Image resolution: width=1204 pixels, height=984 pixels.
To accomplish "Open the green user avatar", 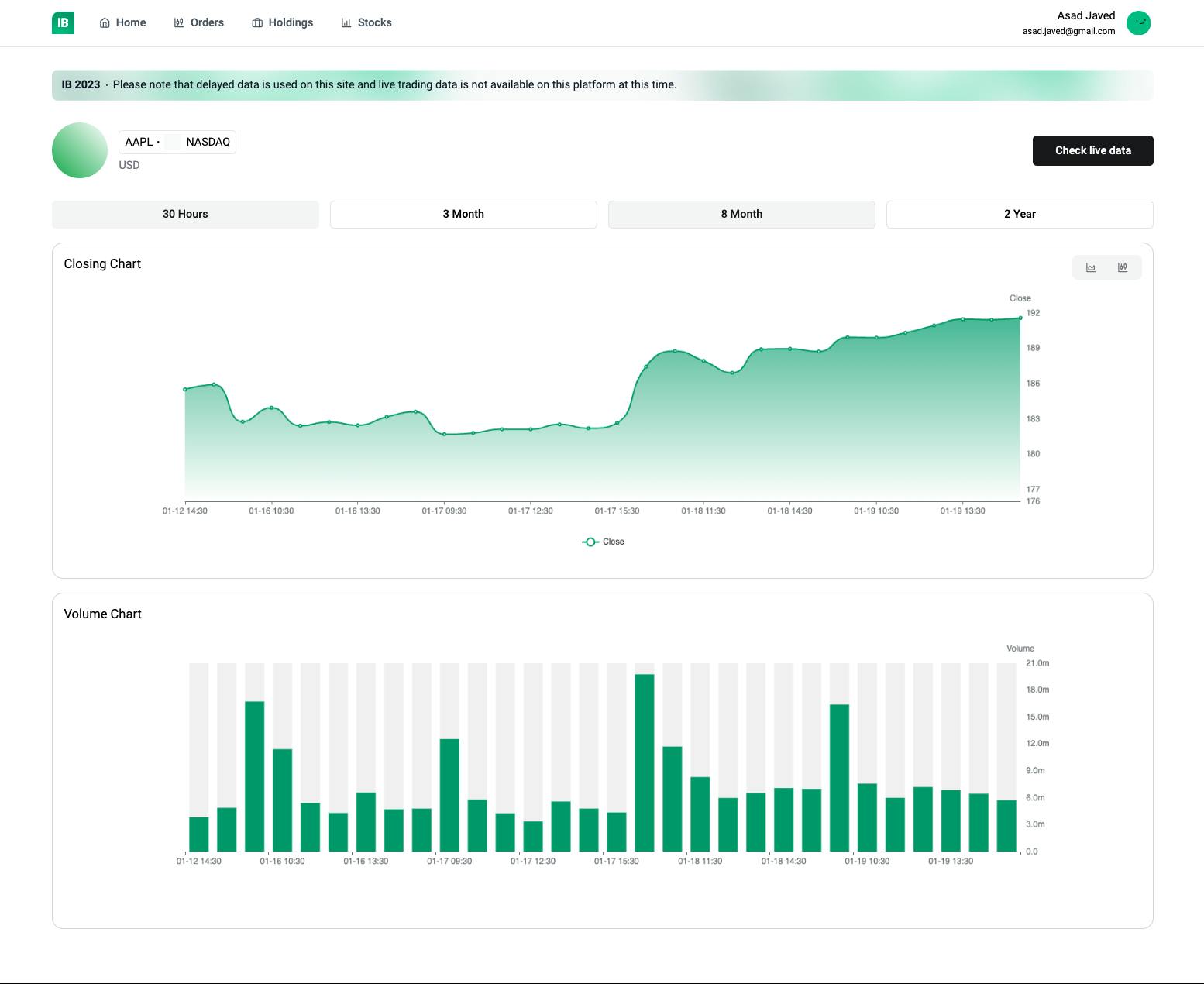I will click(x=1138, y=23).
